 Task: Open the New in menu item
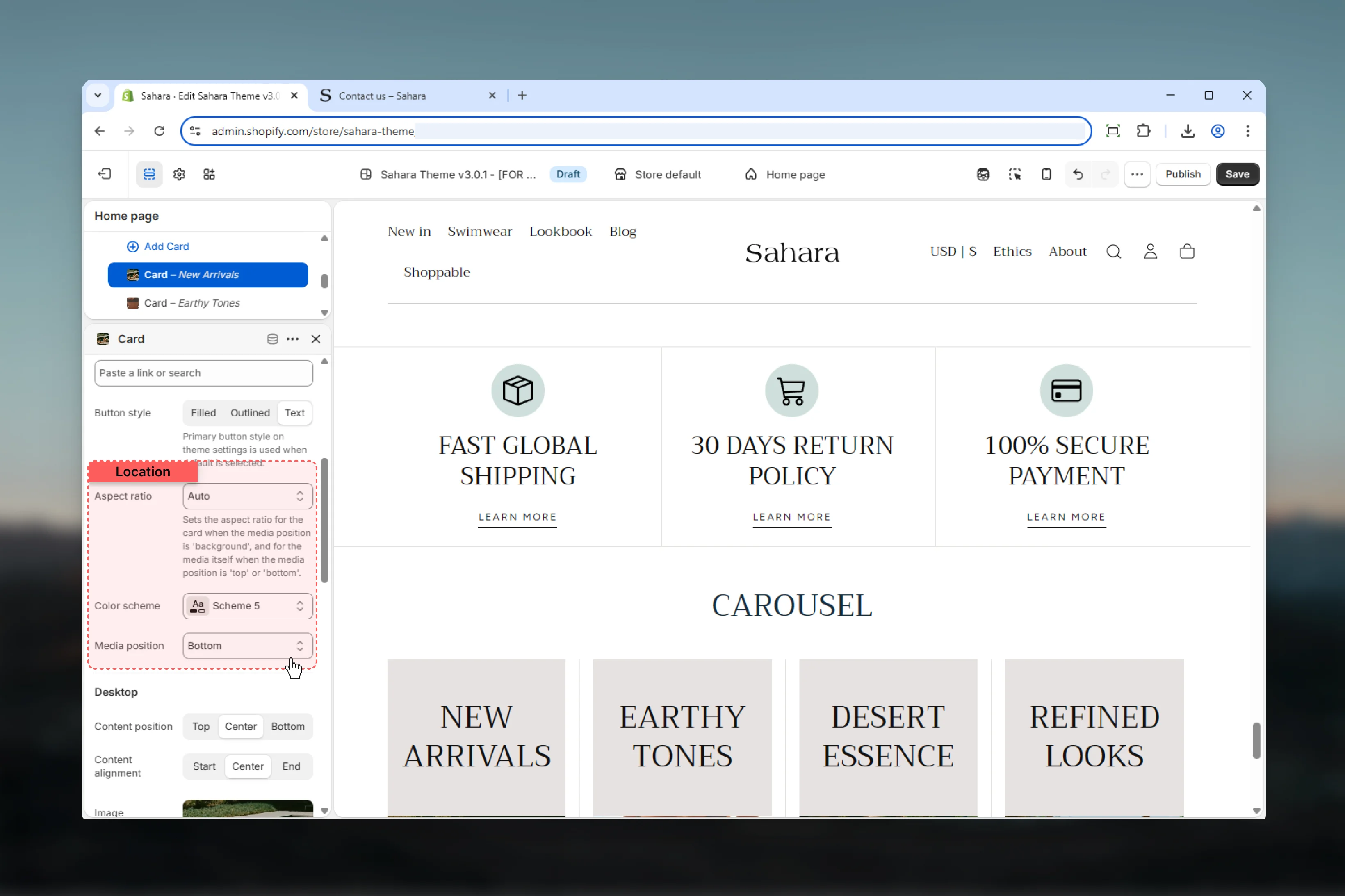(409, 232)
